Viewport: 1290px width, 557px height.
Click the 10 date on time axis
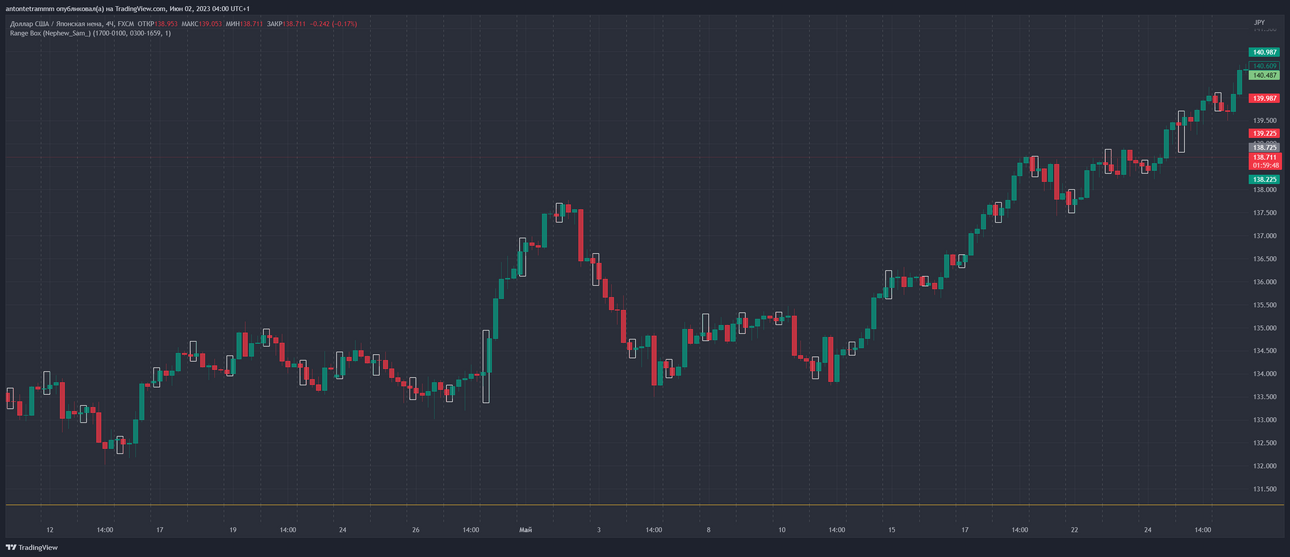[x=782, y=530]
